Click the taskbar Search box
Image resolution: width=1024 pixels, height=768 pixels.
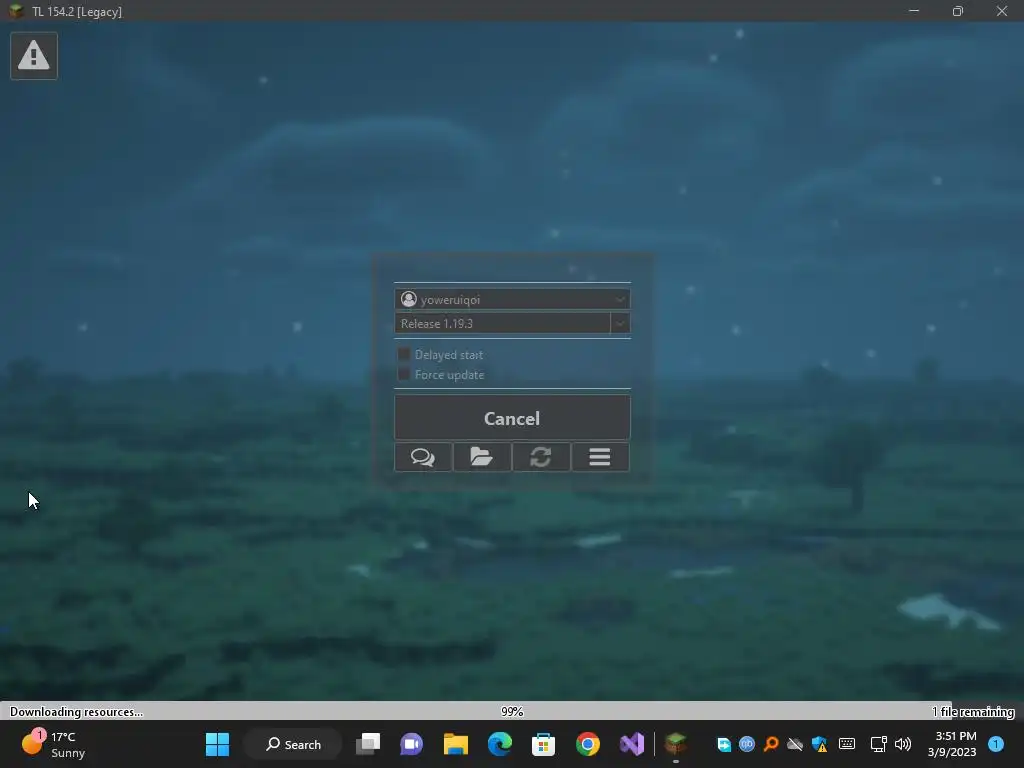(x=293, y=744)
